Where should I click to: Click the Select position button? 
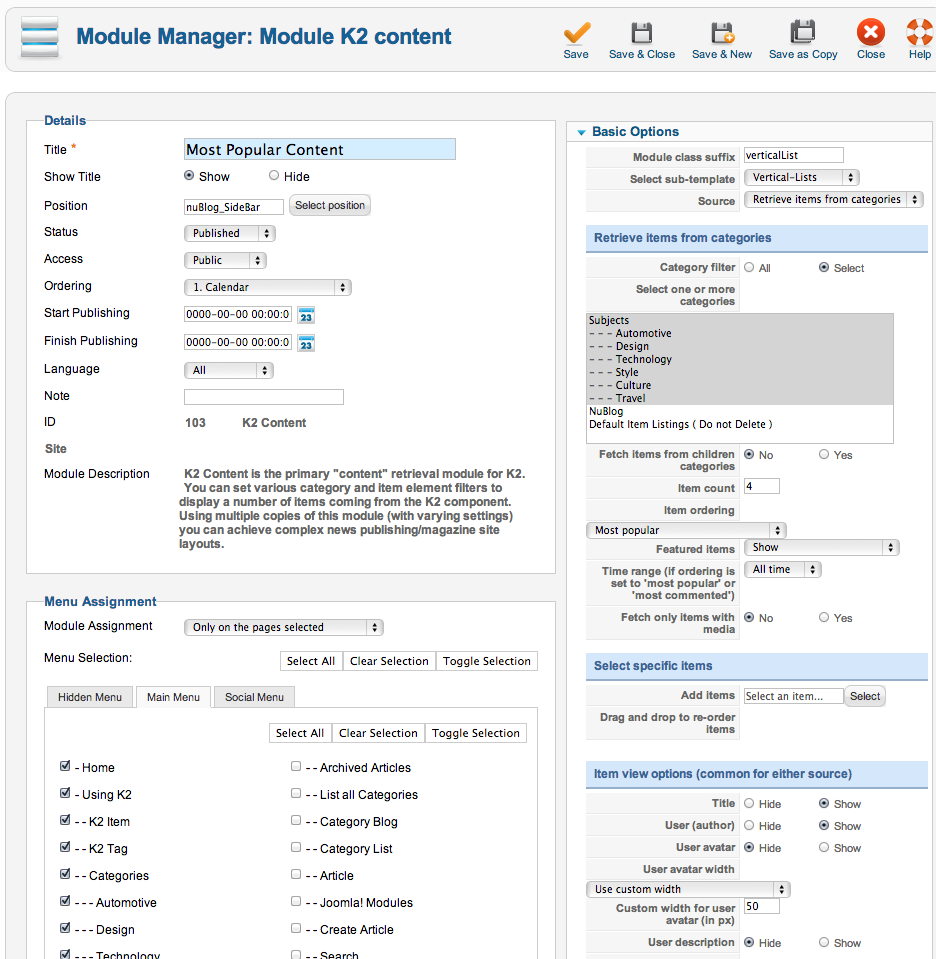point(330,206)
